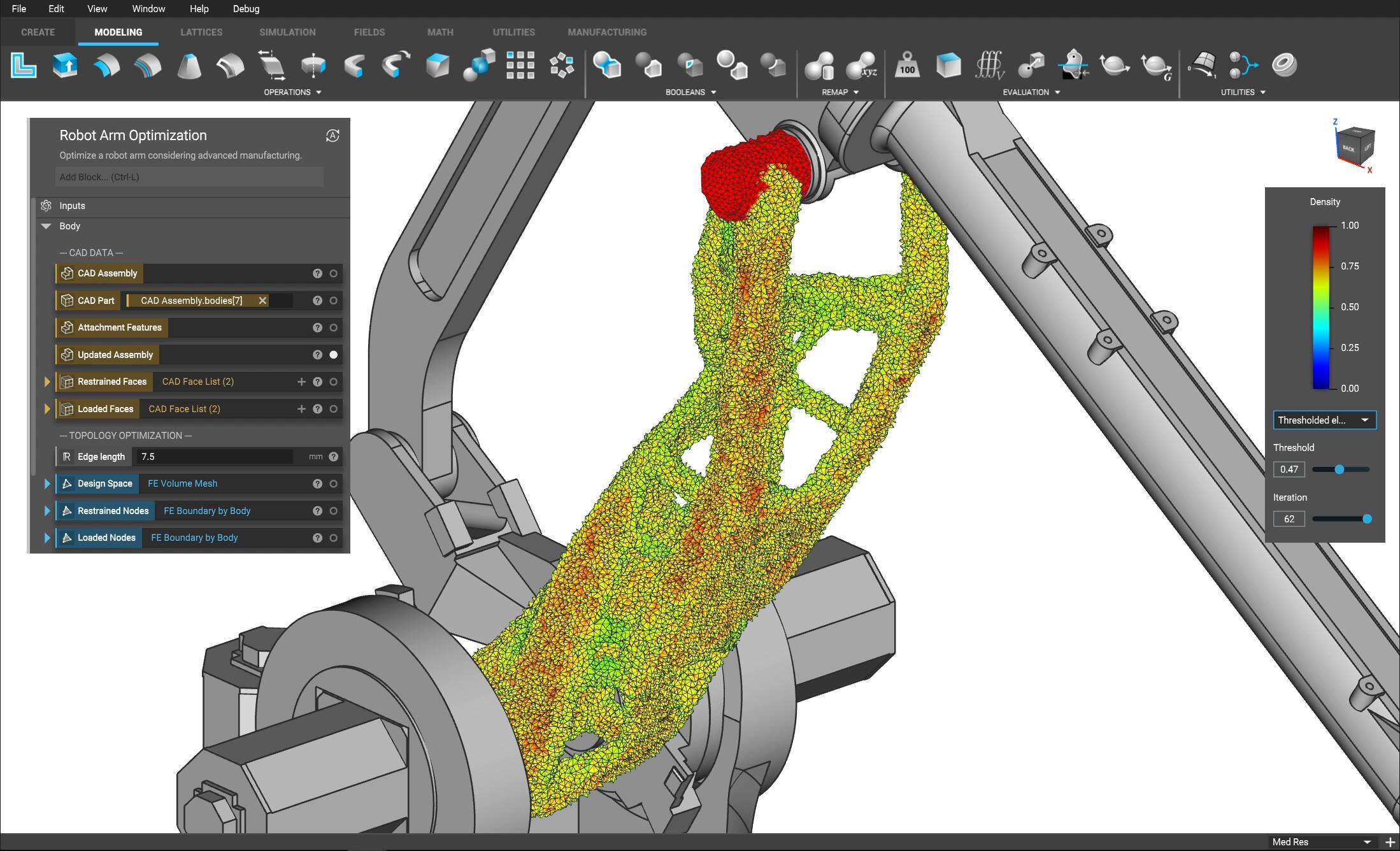Click the help icon on CAD Assembly
This screenshot has width=1400, height=851.
317,274
